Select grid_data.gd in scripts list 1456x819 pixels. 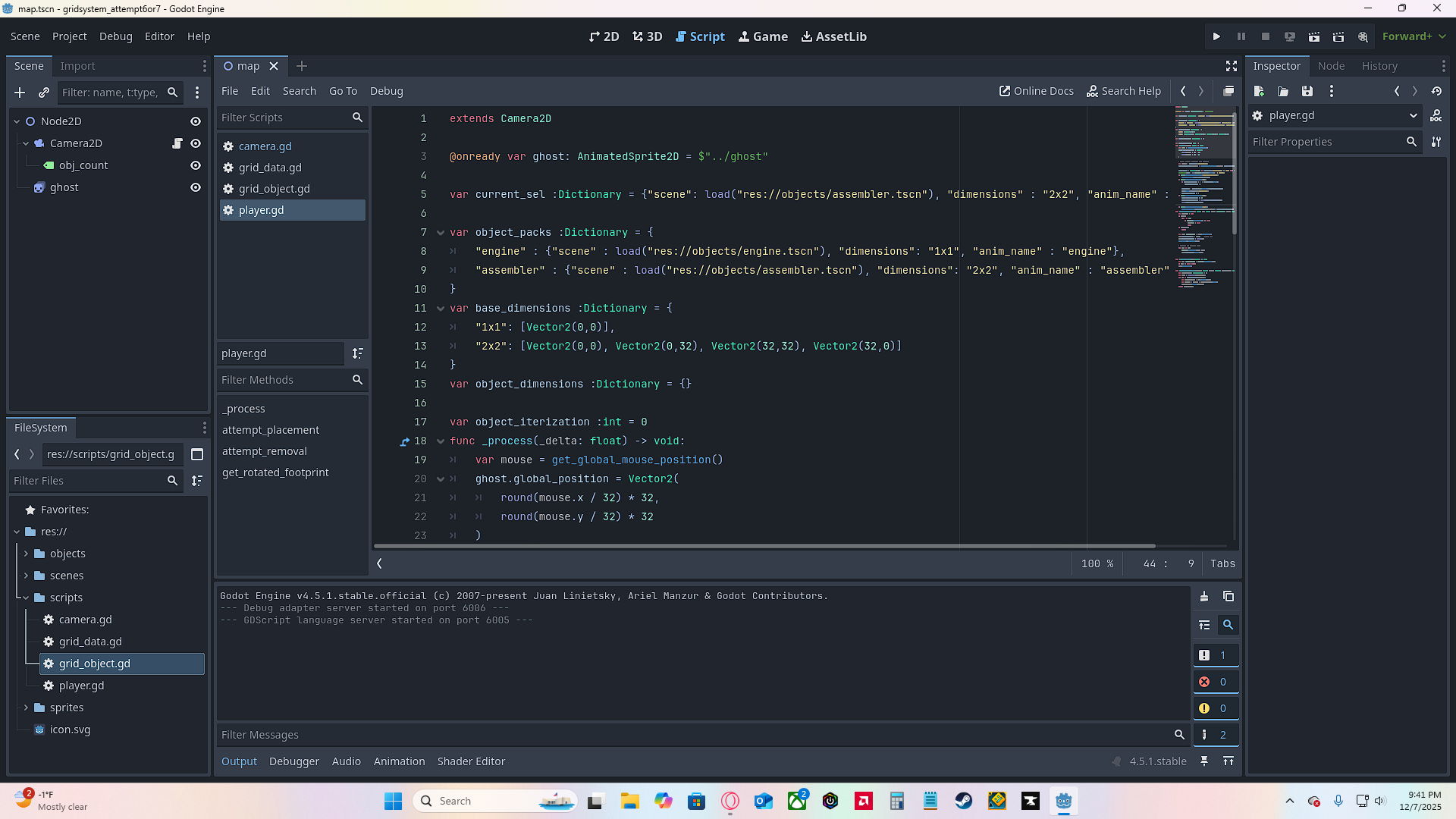coord(270,168)
